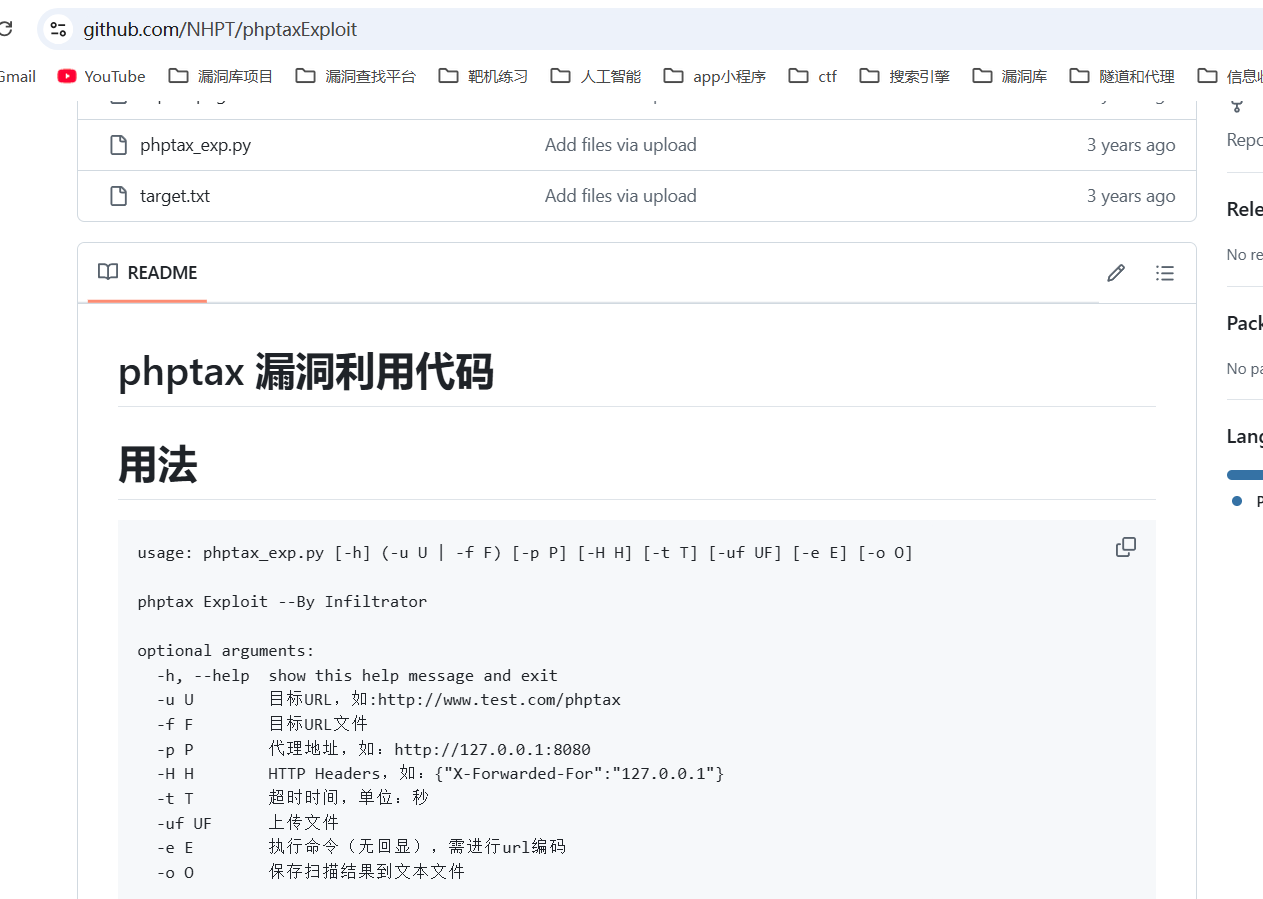Click the pencil edit README icon
This screenshot has height=899, width=1263.
[1116, 273]
